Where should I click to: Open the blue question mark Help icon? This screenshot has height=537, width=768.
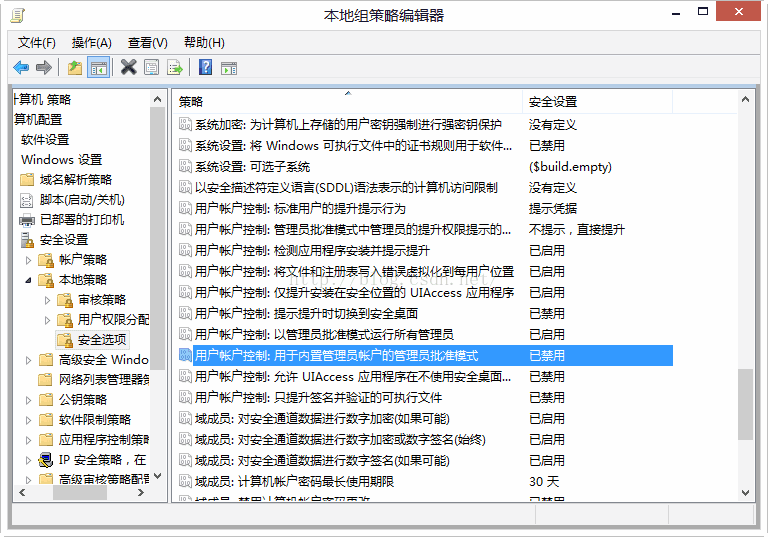click(x=205, y=67)
